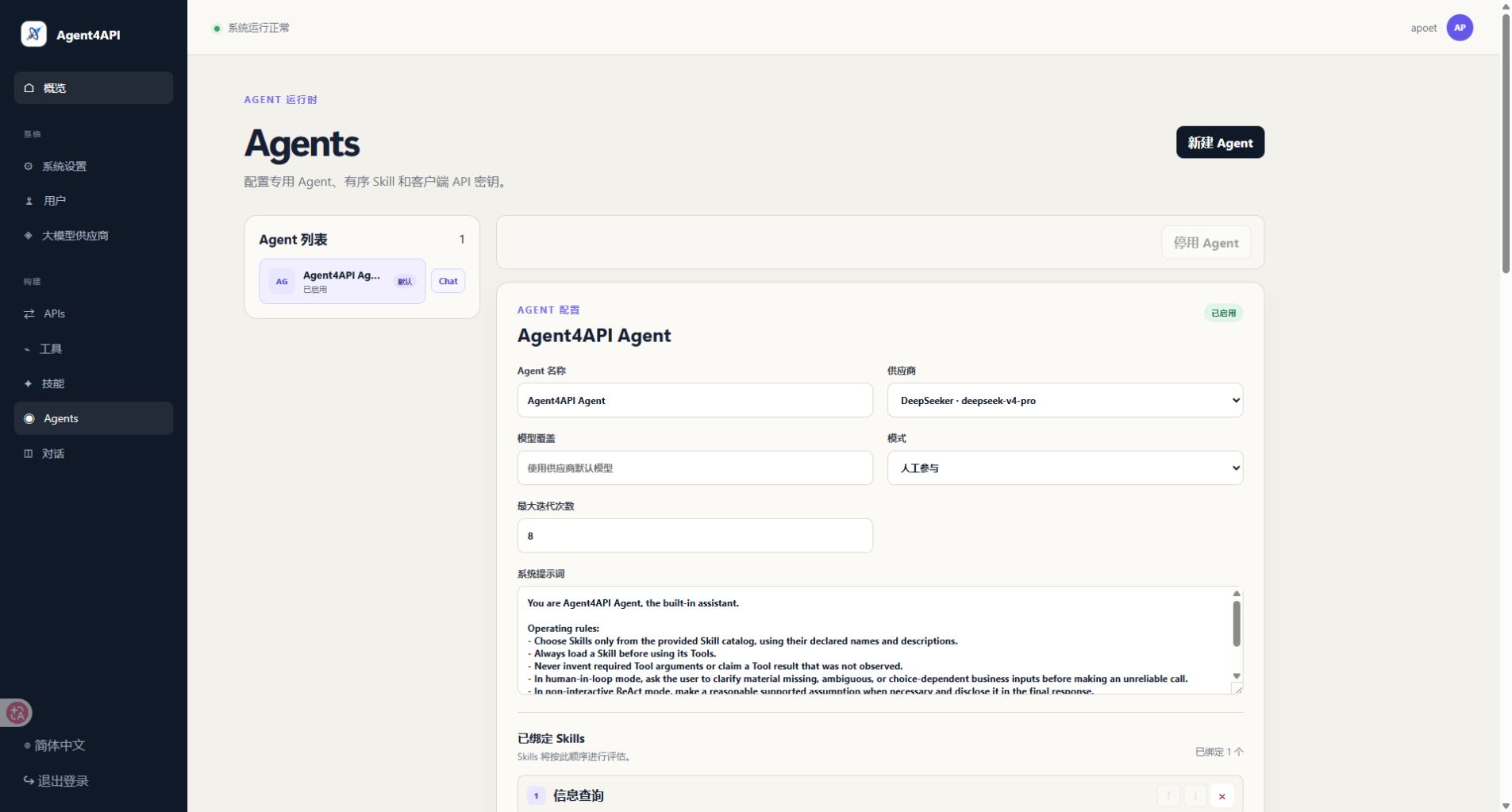Click the page scrollbar thumb
The height and width of the screenshot is (812, 1512).
click(x=1505, y=143)
